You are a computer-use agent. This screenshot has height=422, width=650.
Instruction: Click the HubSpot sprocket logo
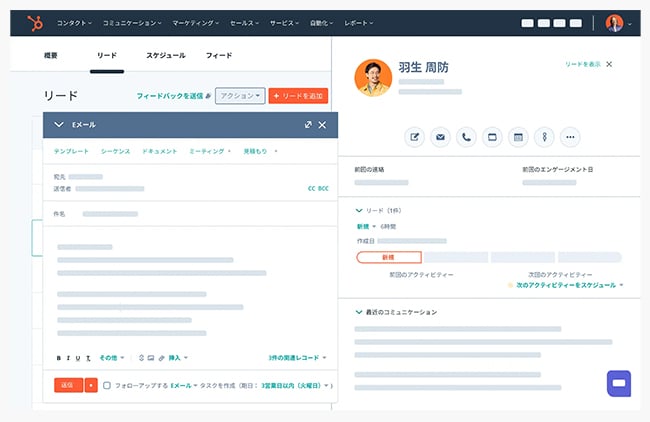tap(35, 23)
